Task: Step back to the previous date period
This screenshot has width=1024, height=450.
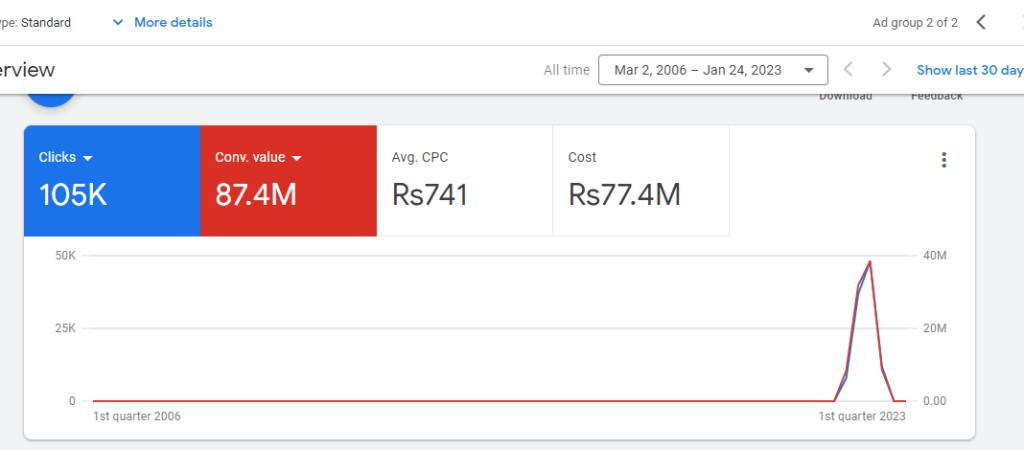Action: (849, 70)
